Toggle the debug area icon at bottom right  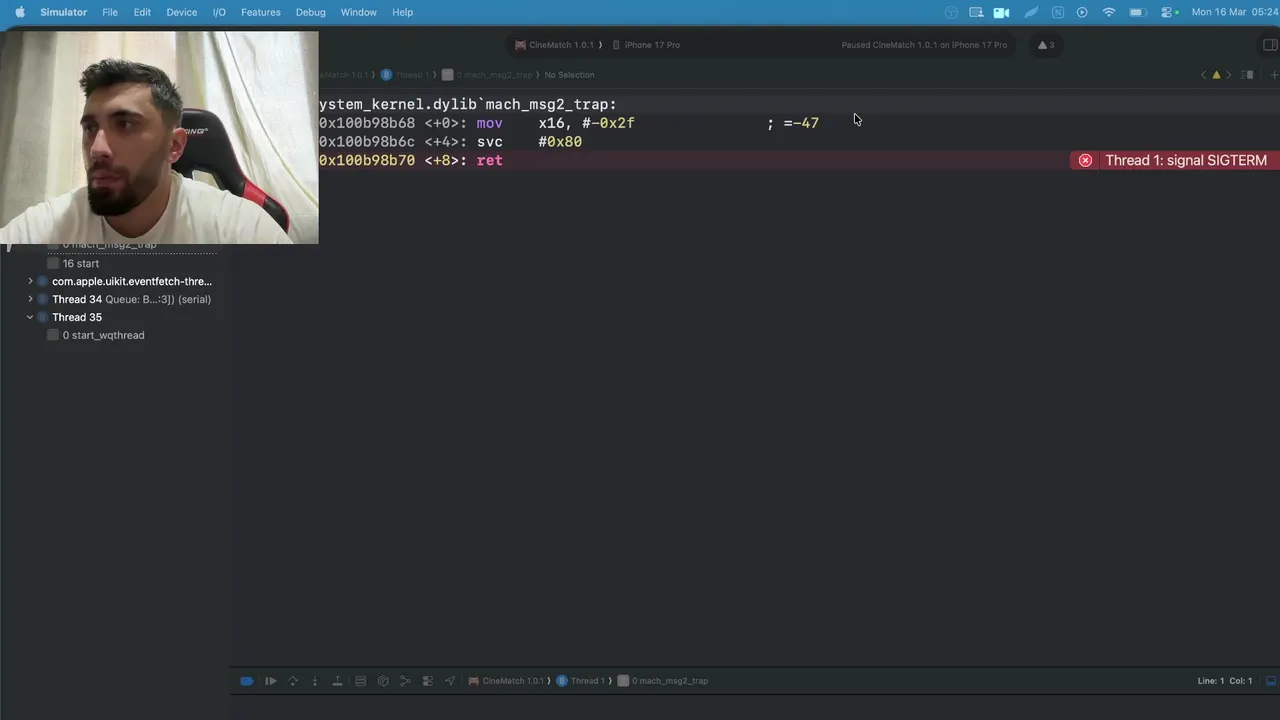pos(1271,681)
